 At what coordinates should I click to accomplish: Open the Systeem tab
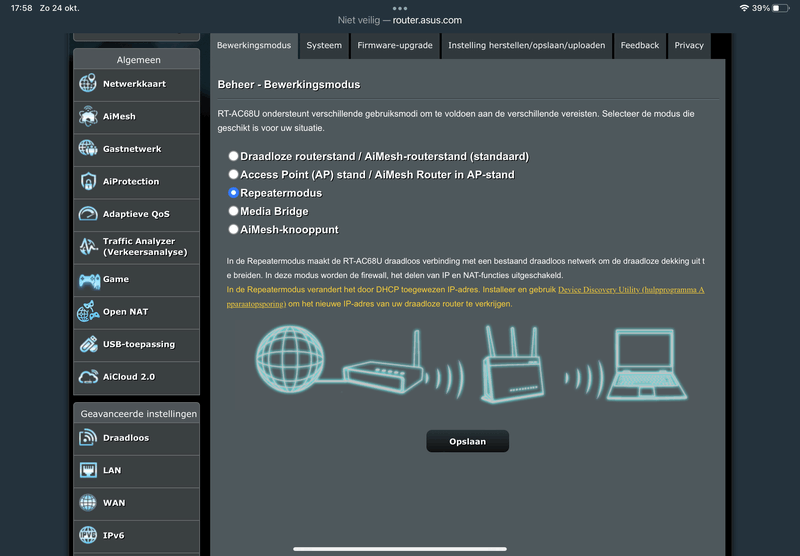(324, 45)
